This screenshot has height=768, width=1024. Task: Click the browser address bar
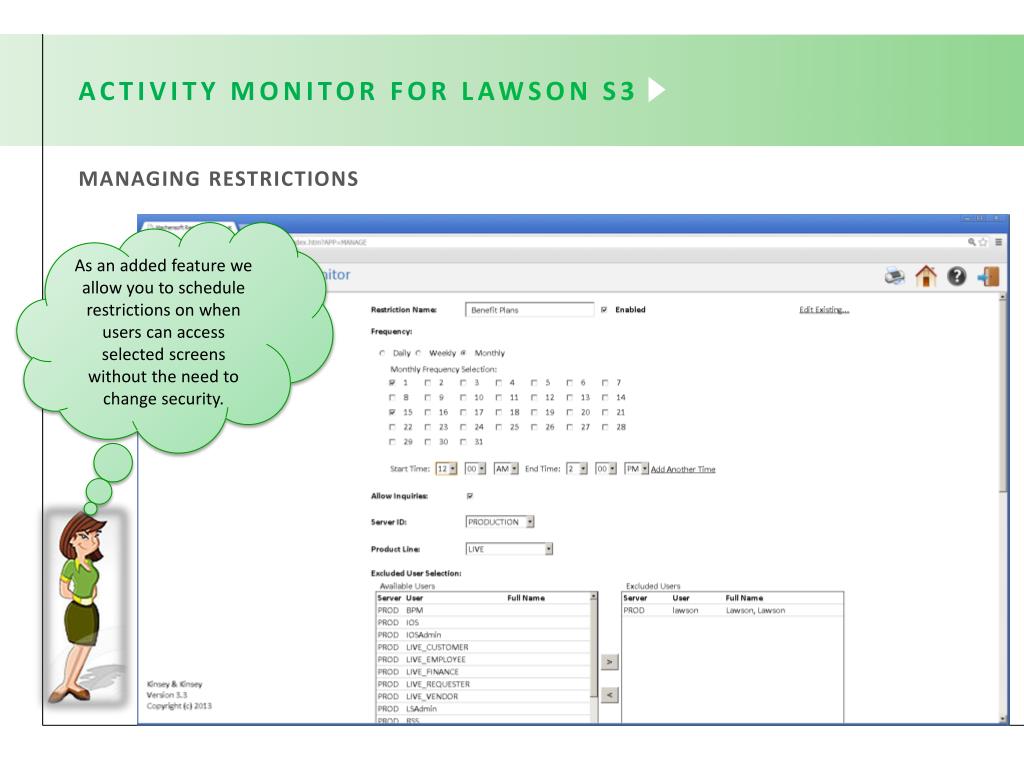click(x=627, y=242)
